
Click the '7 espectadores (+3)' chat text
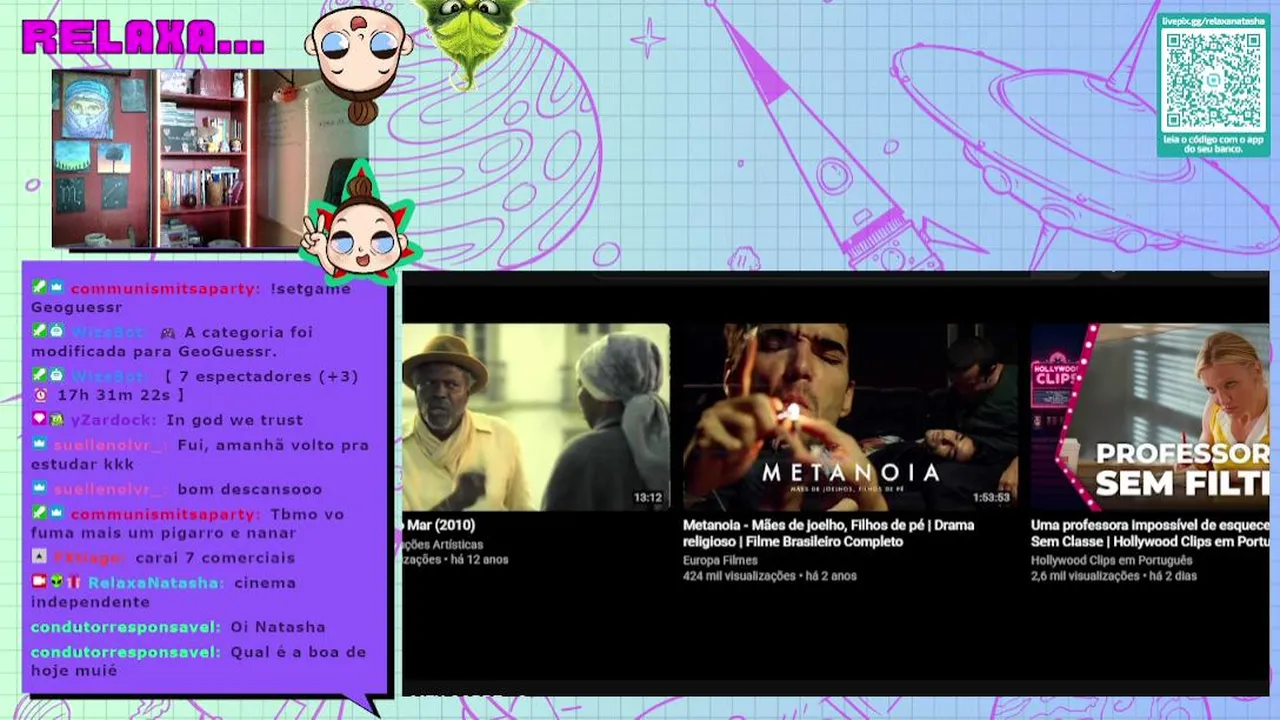click(260, 376)
